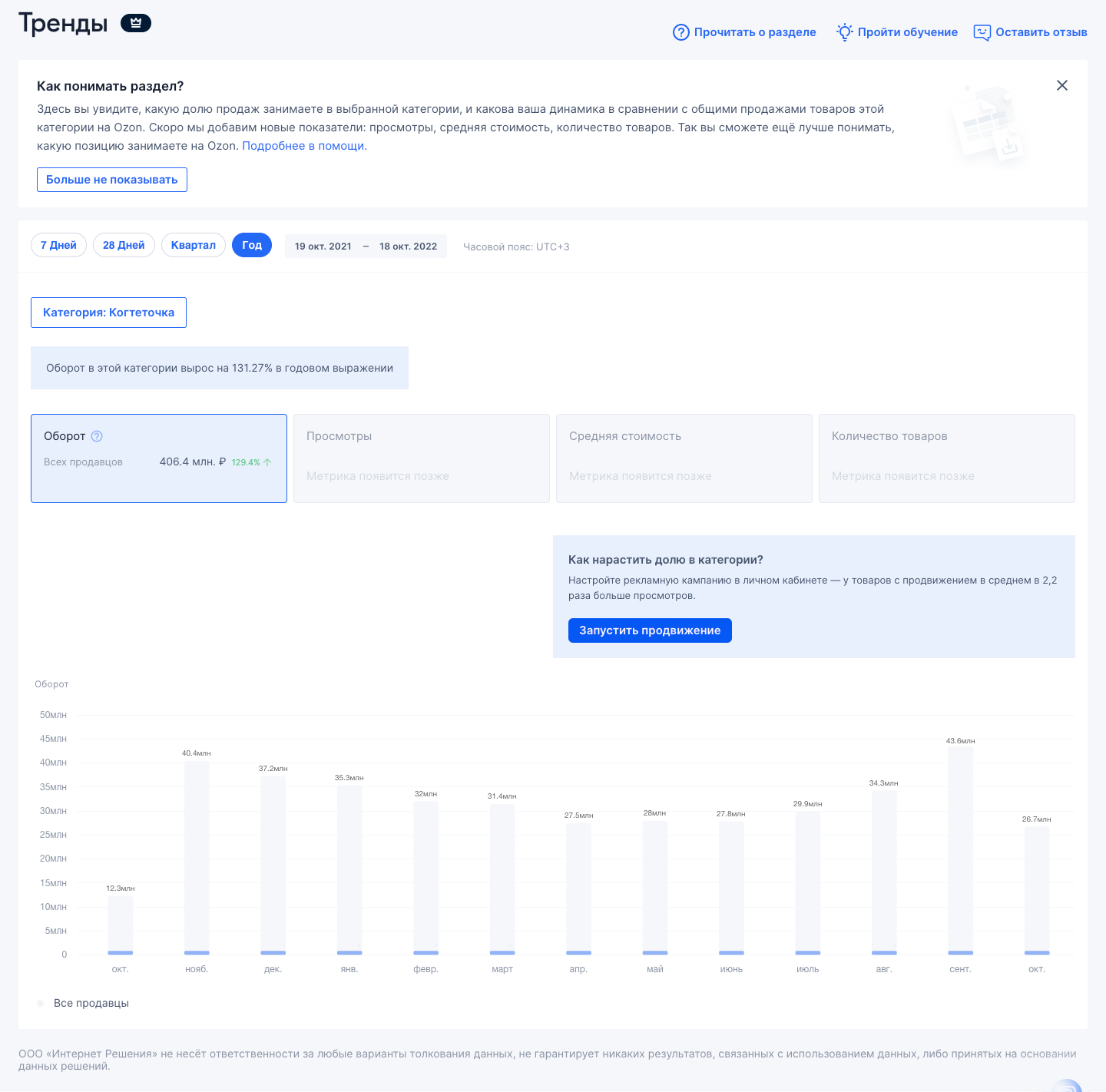The width and height of the screenshot is (1106, 1092).
Task: Click the crown premium badge icon
Action: click(136, 24)
